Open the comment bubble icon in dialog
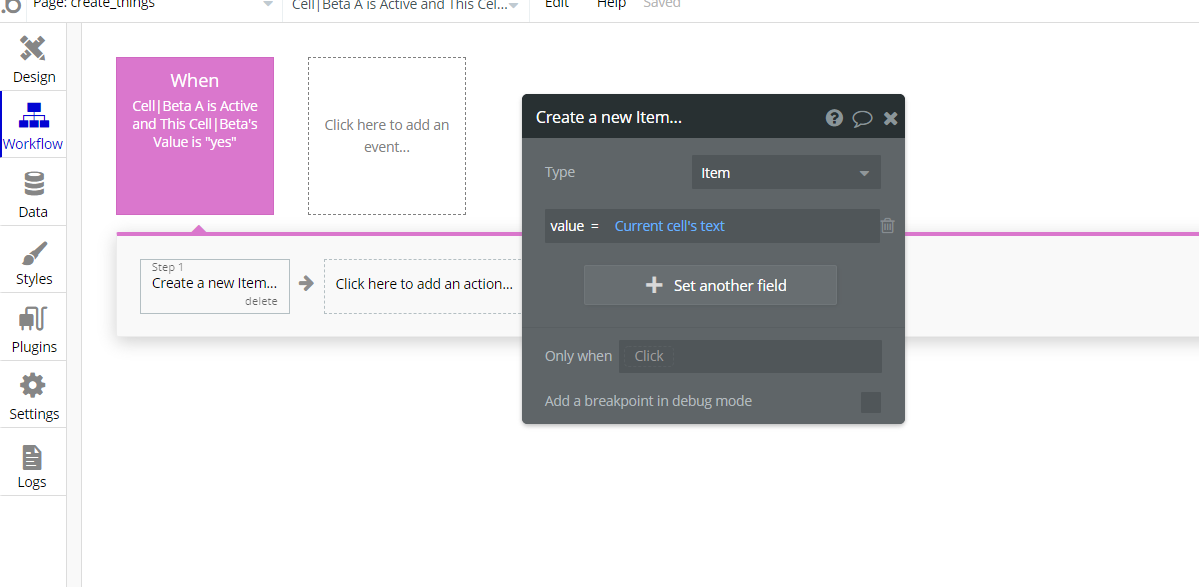This screenshot has height=587, width=1199. (863, 118)
